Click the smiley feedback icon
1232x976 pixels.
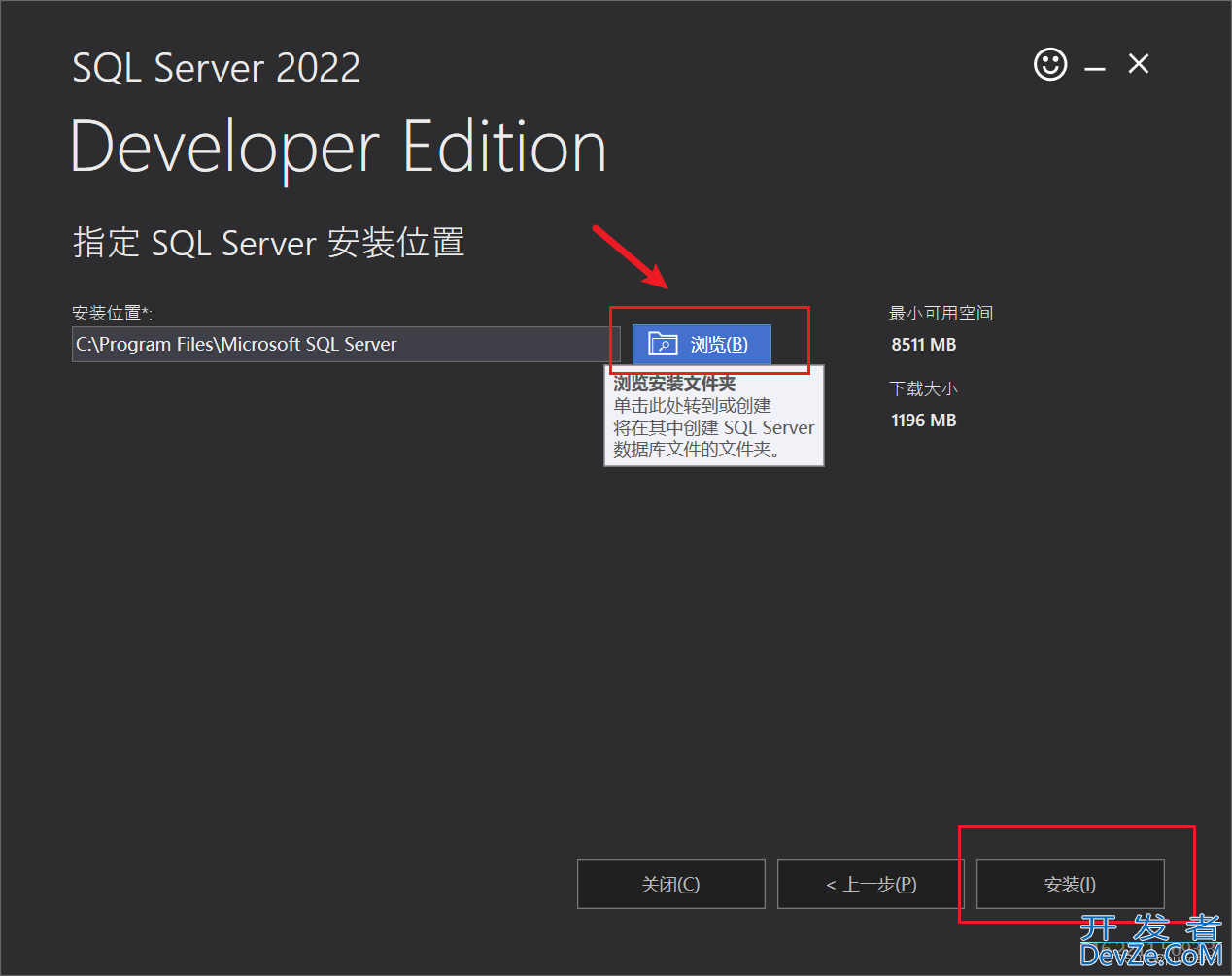pos(1050,65)
